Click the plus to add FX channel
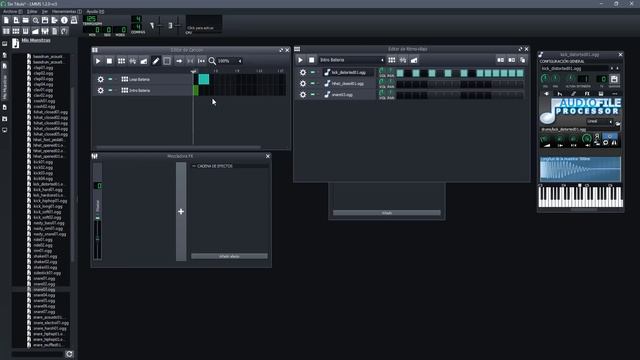Screen dimensions: 640x360 click(x=181, y=211)
